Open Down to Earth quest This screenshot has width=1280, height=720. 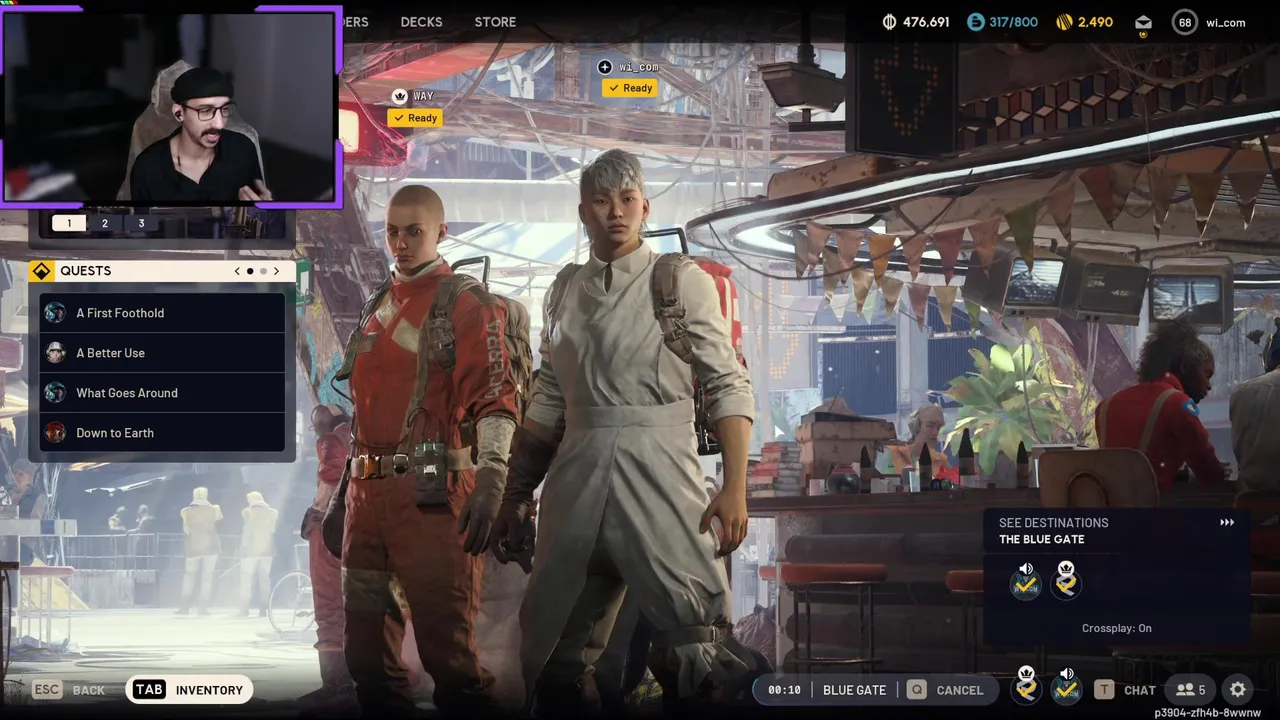(x=162, y=433)
